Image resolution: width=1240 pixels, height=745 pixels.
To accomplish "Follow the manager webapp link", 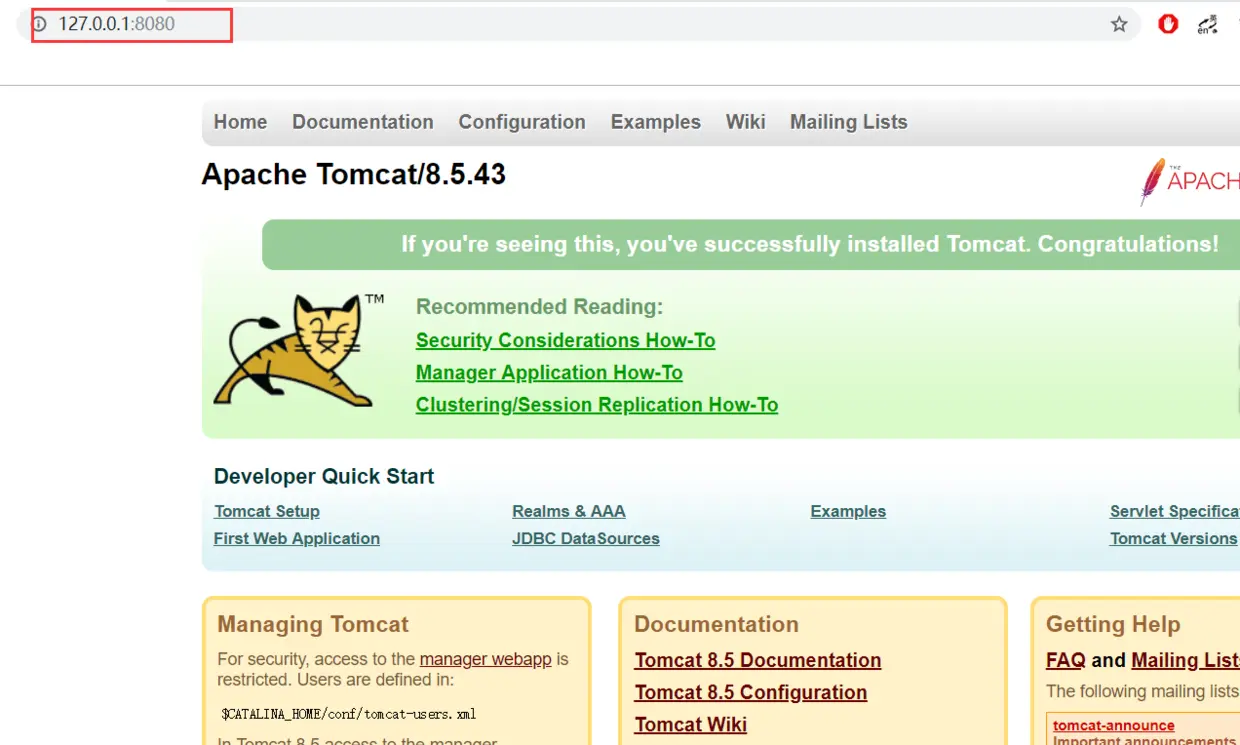I will point(486,659).
